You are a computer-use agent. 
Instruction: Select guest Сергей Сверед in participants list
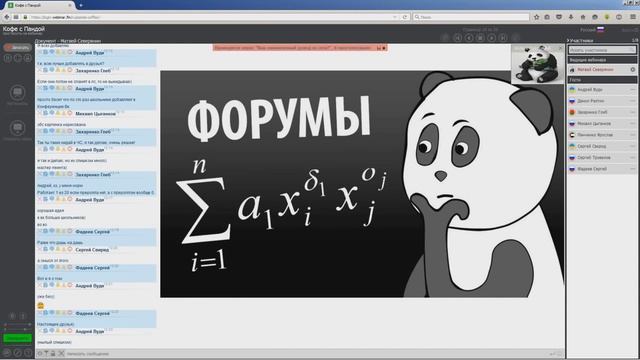coord(602,146)
